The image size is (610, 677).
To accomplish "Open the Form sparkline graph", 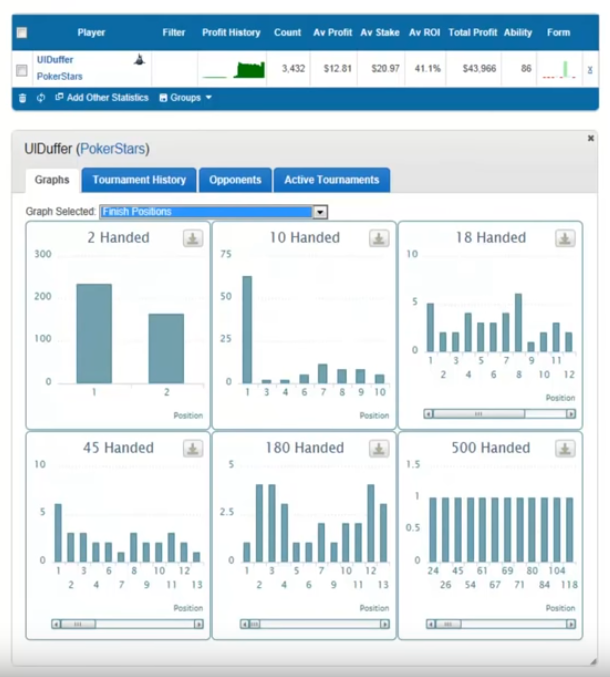I will click(559, 70).
